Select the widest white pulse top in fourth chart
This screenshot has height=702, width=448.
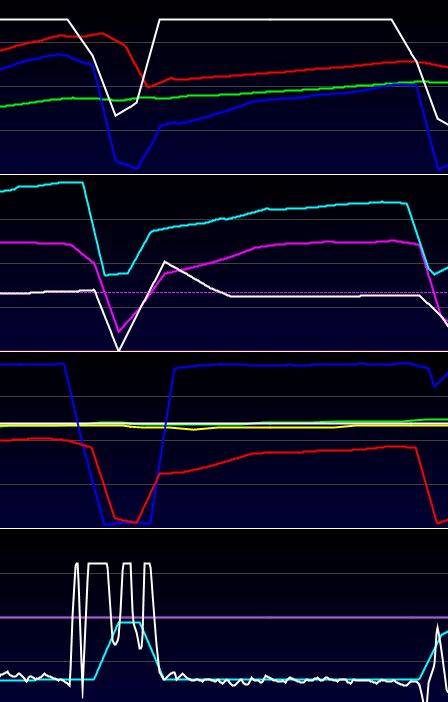click(98, 564)
